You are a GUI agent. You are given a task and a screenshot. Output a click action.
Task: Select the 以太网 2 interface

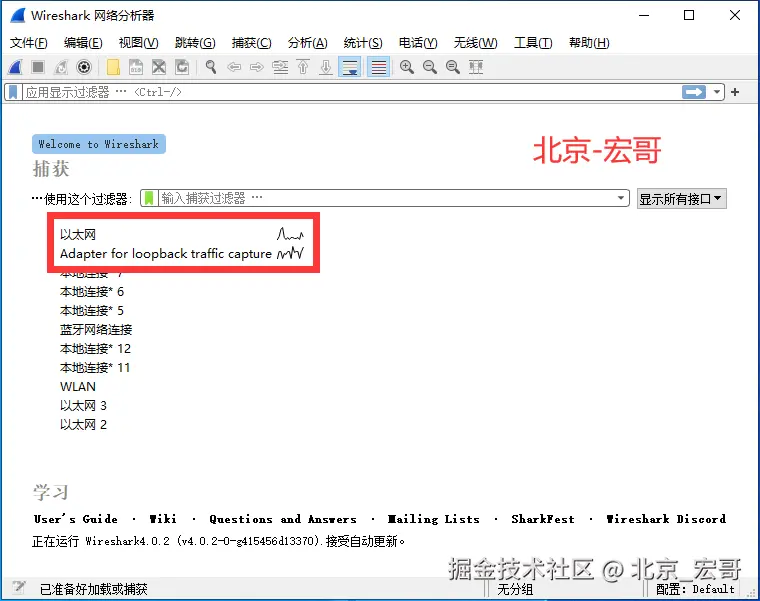coord(83,425)
